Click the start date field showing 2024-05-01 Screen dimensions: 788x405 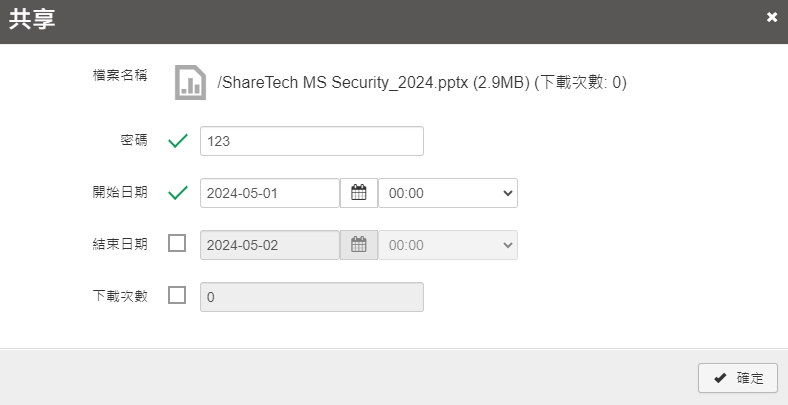point(270,193)
